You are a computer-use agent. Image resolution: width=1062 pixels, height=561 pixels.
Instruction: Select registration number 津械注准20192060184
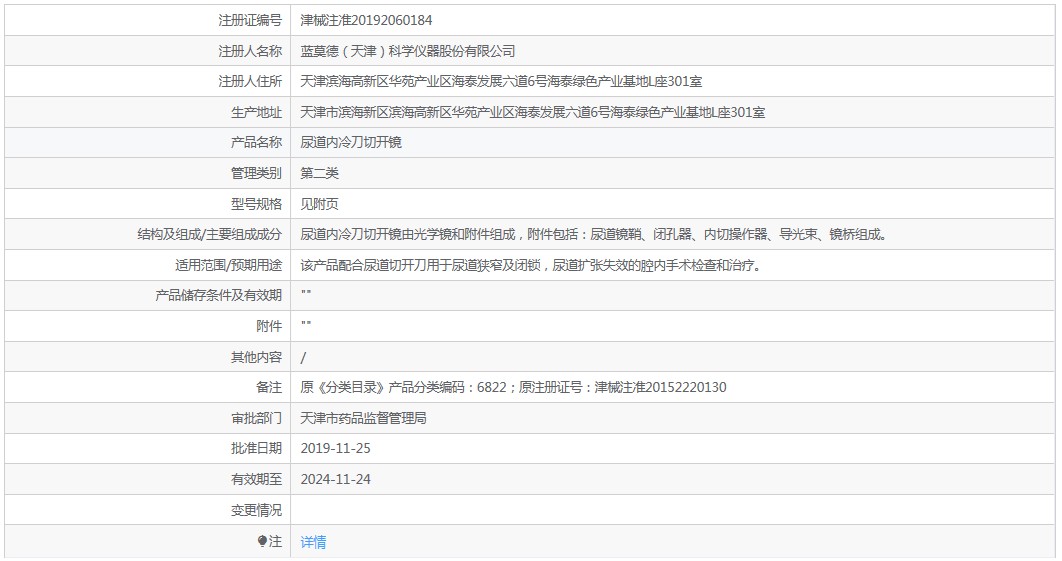(x=366, y=20)
